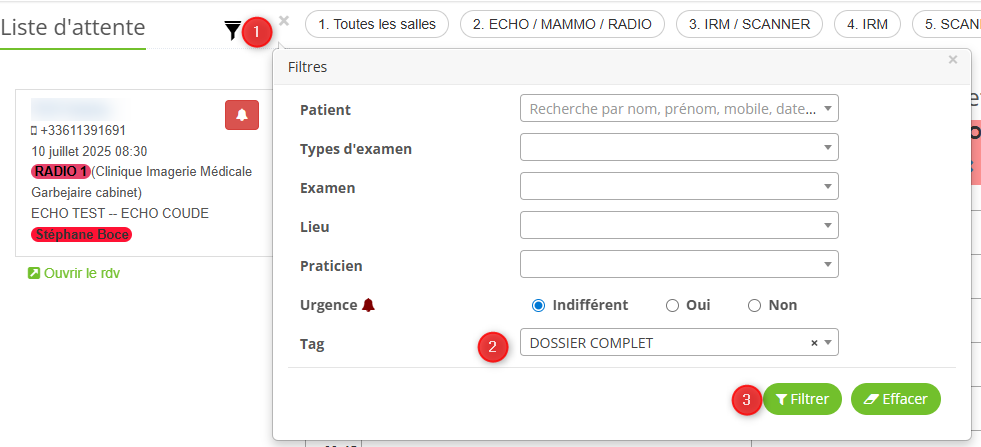This screenshot has width=981, height=447.
Task: Switch to Toutes les salles tab
Action: click(x=377, y=24)
